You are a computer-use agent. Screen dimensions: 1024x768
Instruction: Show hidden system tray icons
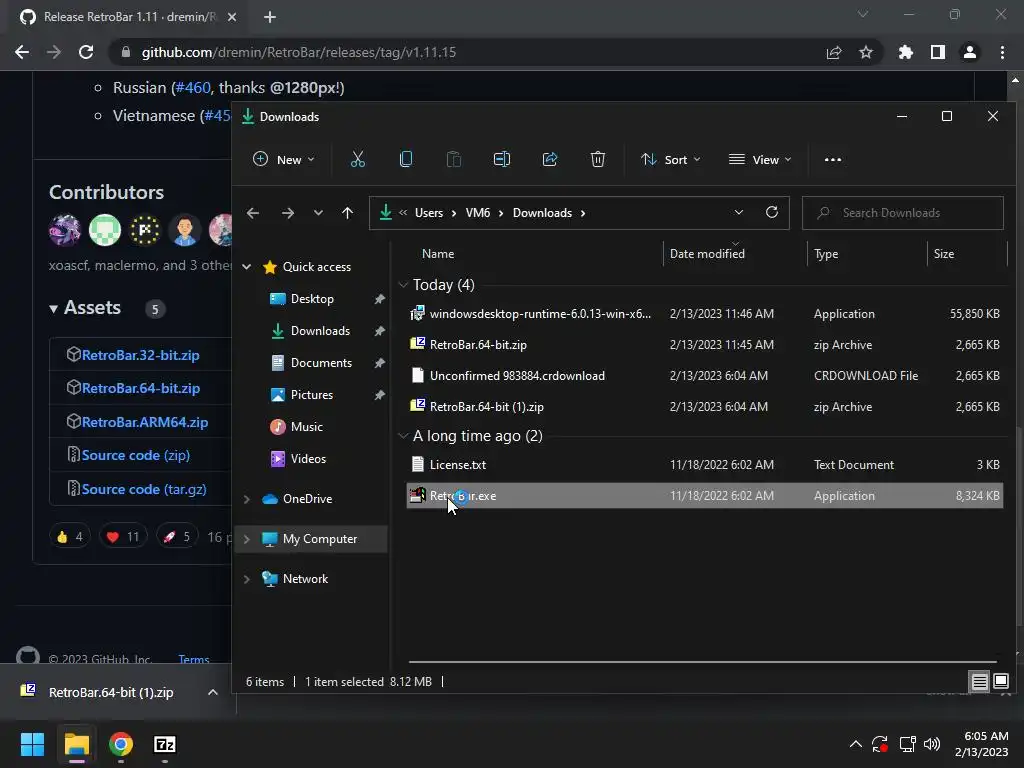856,744
